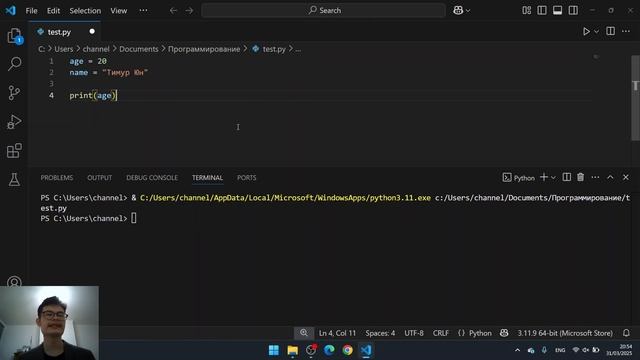Go back with the left arrow
Screen dimensions: 640x360
point(173,11)
